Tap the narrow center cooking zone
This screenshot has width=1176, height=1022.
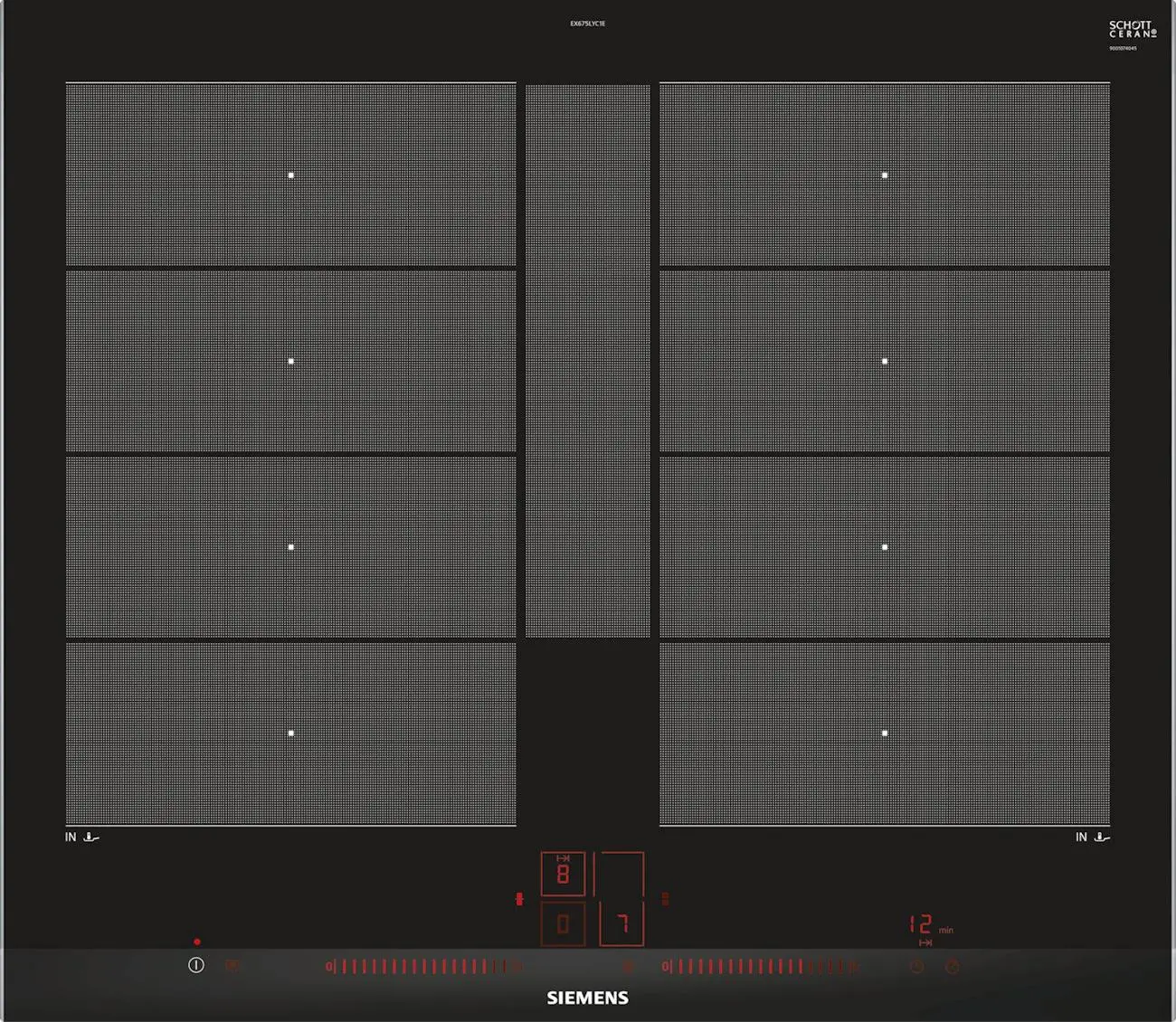(587, 362)
